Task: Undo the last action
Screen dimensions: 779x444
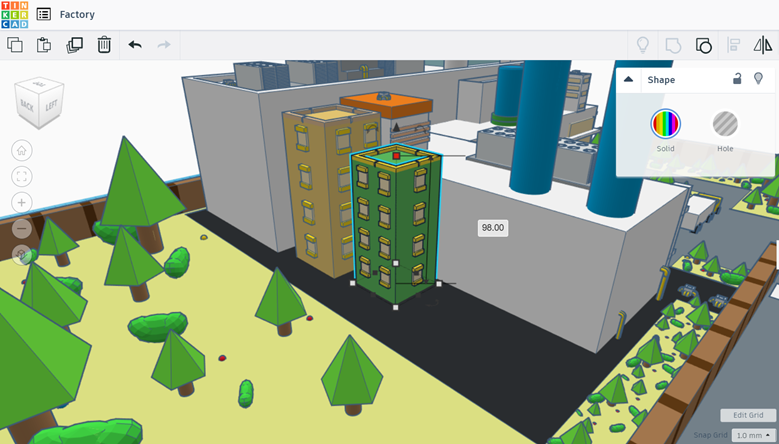Action: tap(135, 45)
